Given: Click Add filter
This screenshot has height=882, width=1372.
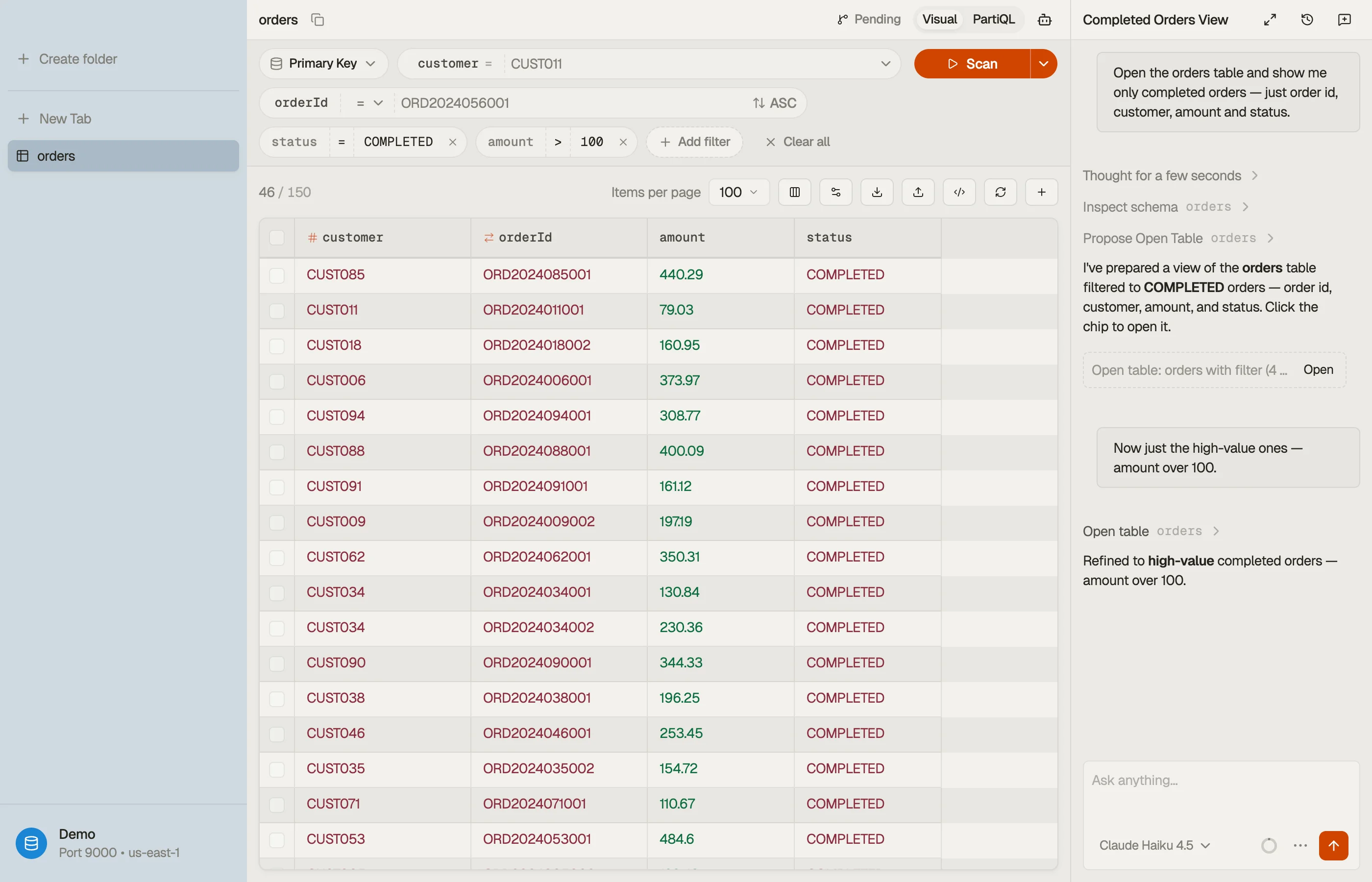Looking at the screenshot, I should pyautogui.click(x=694, y=142).
